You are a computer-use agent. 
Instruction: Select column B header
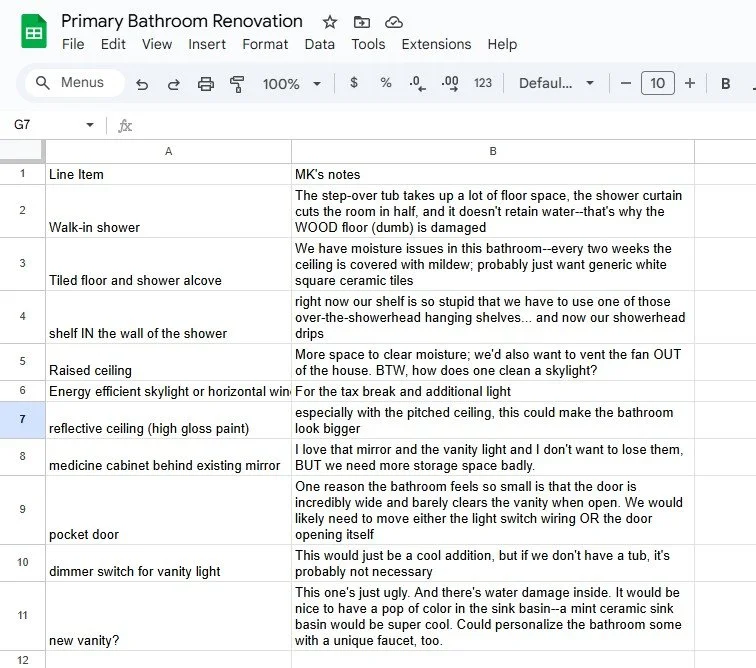click(x=493, y=151)
